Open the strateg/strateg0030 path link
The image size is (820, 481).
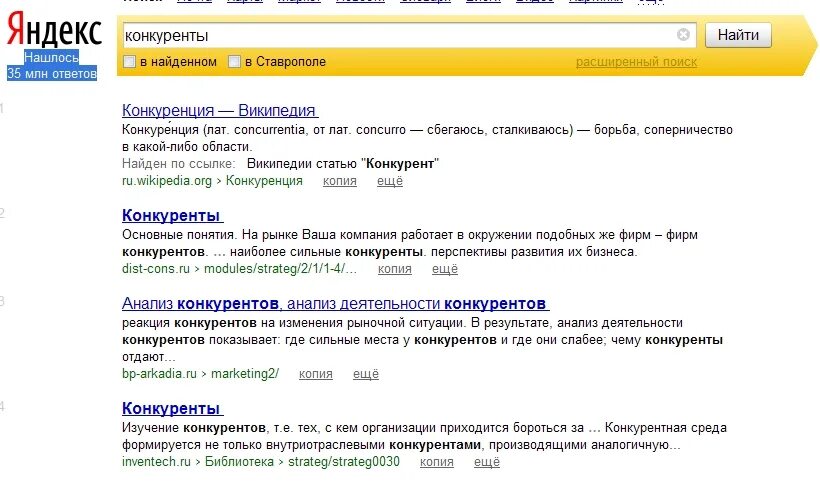coord(344,462)
